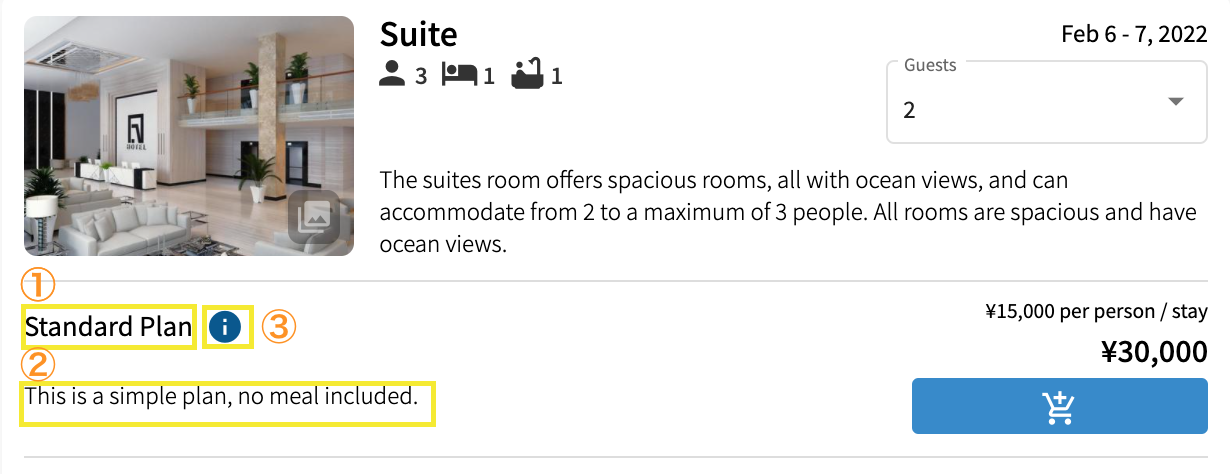
Task: Show Standard Plan details via info icon
Action: (x=226, y=326)
